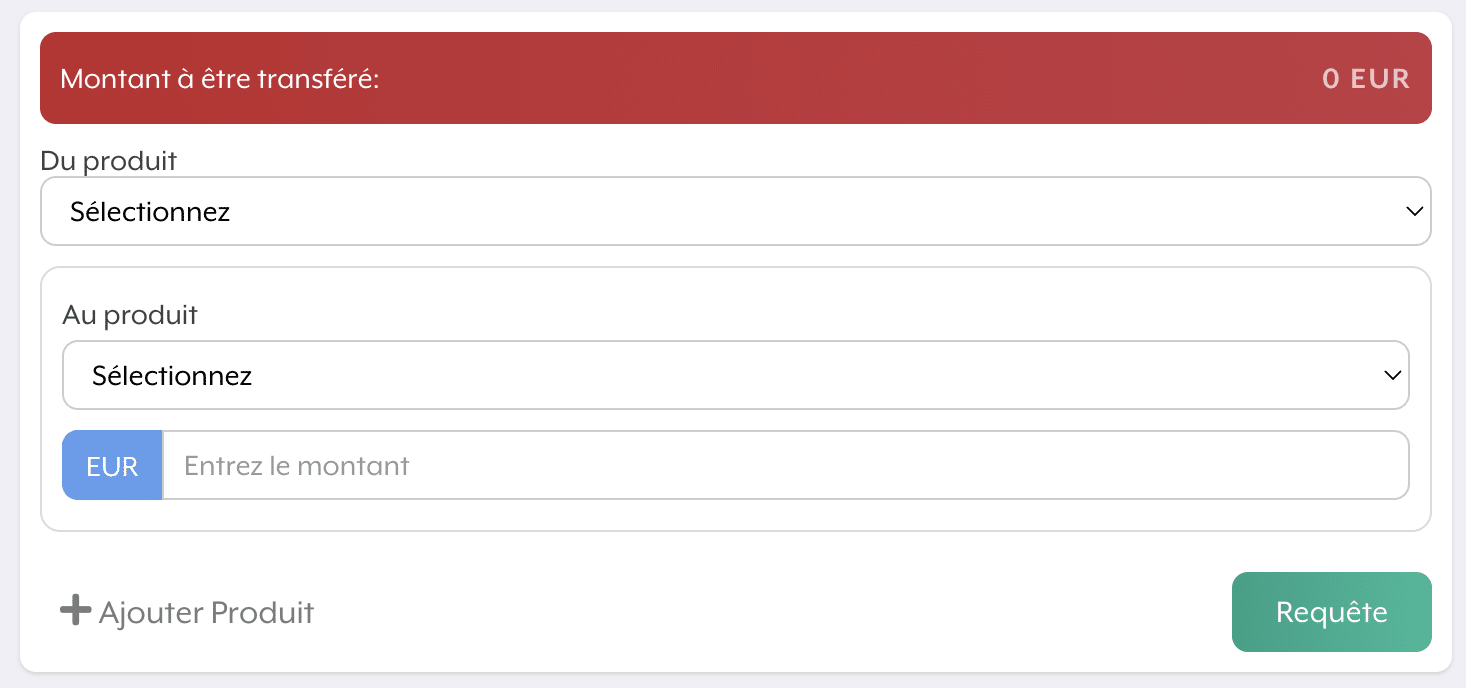Click the Ajouter Produit link
Image resolution: width=1466 pixels, height=688 pixels.
click(206, 612)
